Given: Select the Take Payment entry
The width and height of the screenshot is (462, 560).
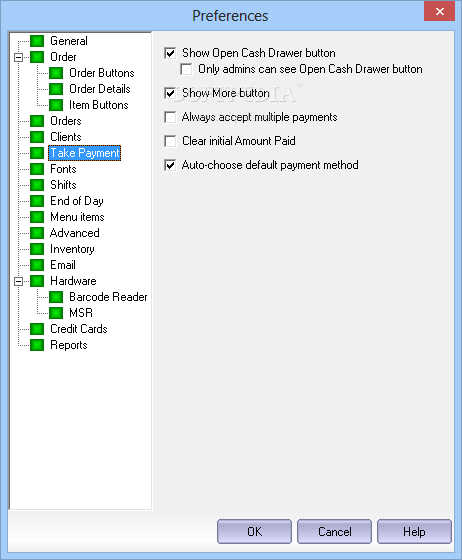Looking at the screenshot, I should click(x=85, y=153).
